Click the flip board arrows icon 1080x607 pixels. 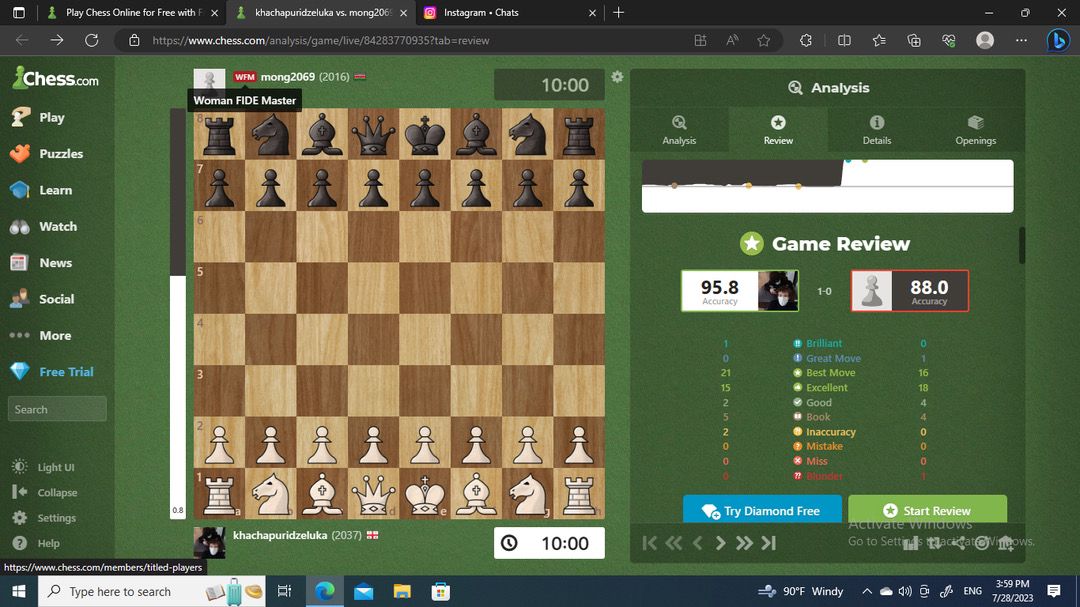click(935, 543)
